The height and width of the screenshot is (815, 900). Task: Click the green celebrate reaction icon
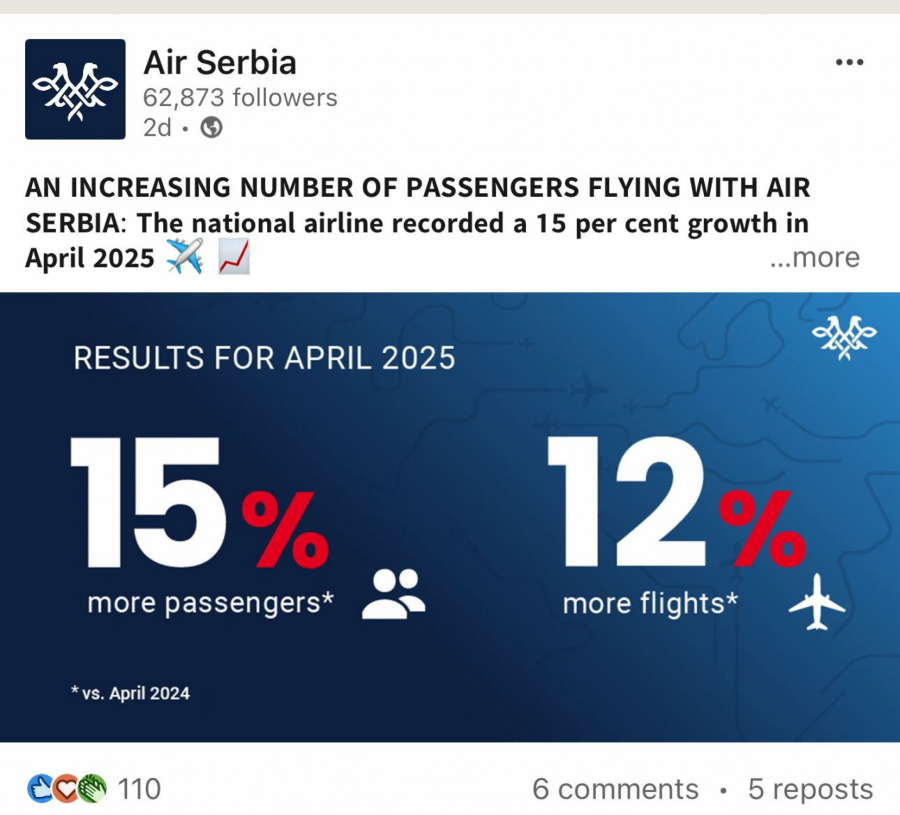point(92,789)
